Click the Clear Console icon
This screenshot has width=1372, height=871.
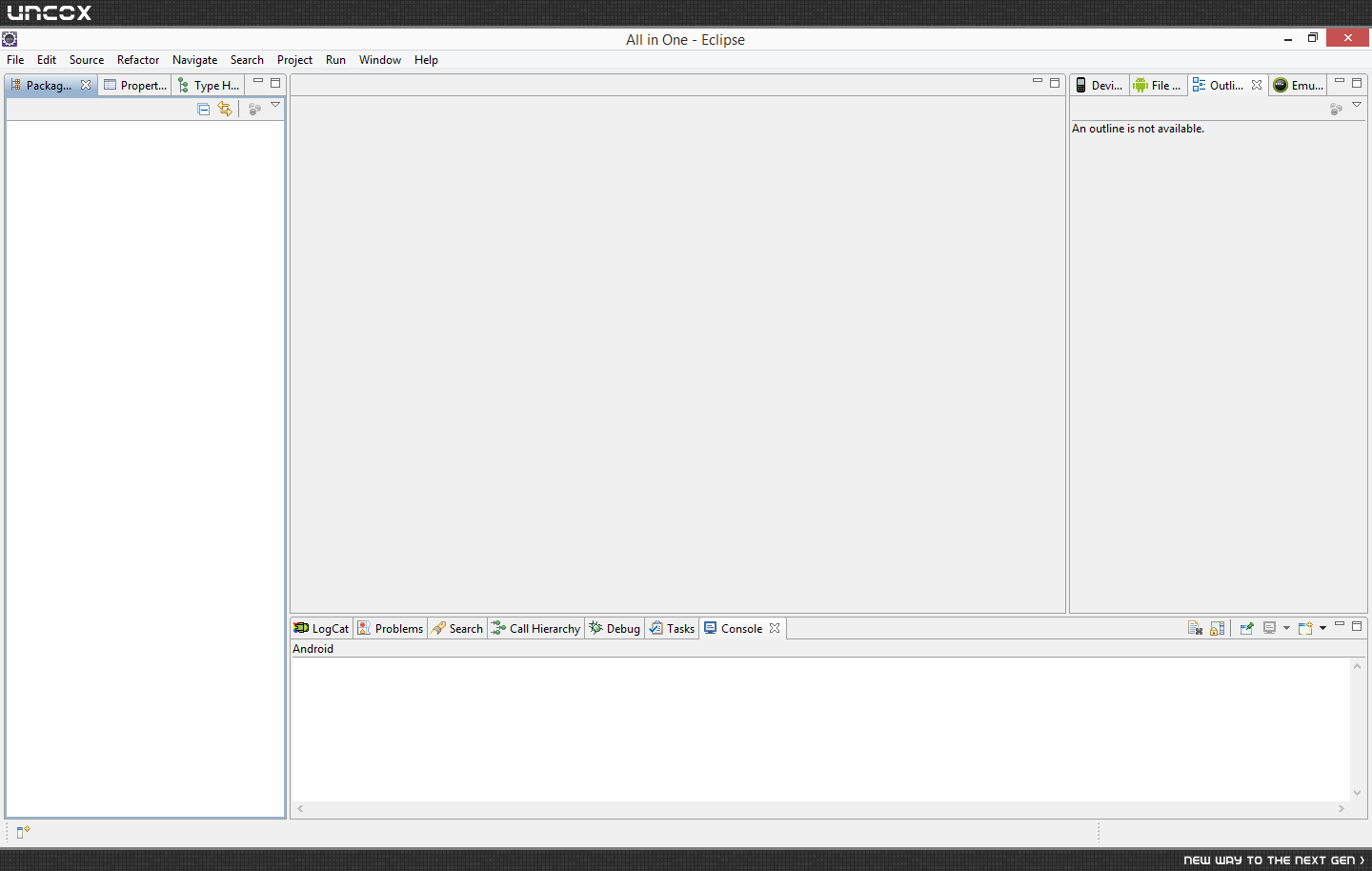pos(1195,628)
